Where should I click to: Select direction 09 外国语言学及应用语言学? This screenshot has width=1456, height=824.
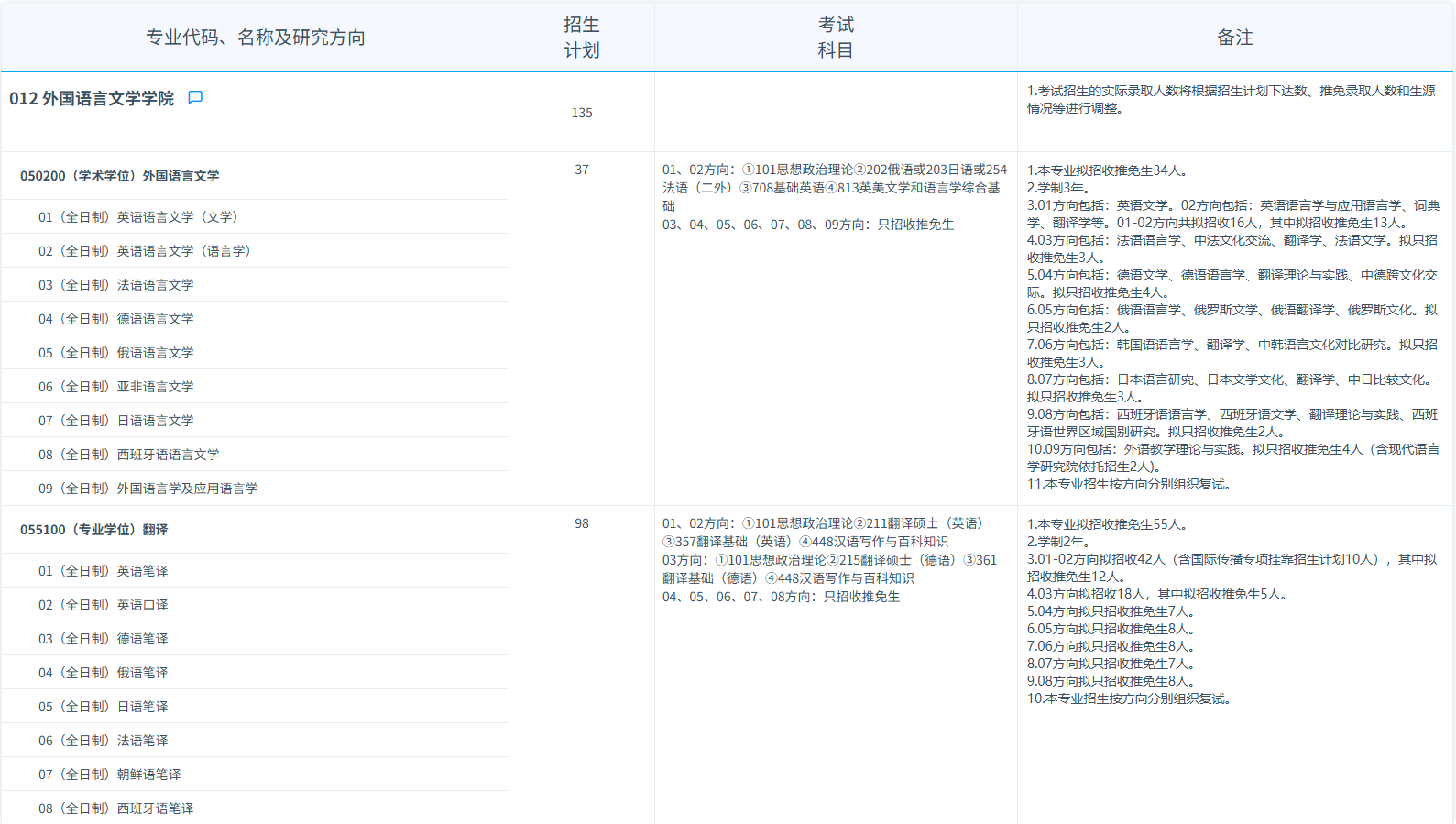click(148, 489)
